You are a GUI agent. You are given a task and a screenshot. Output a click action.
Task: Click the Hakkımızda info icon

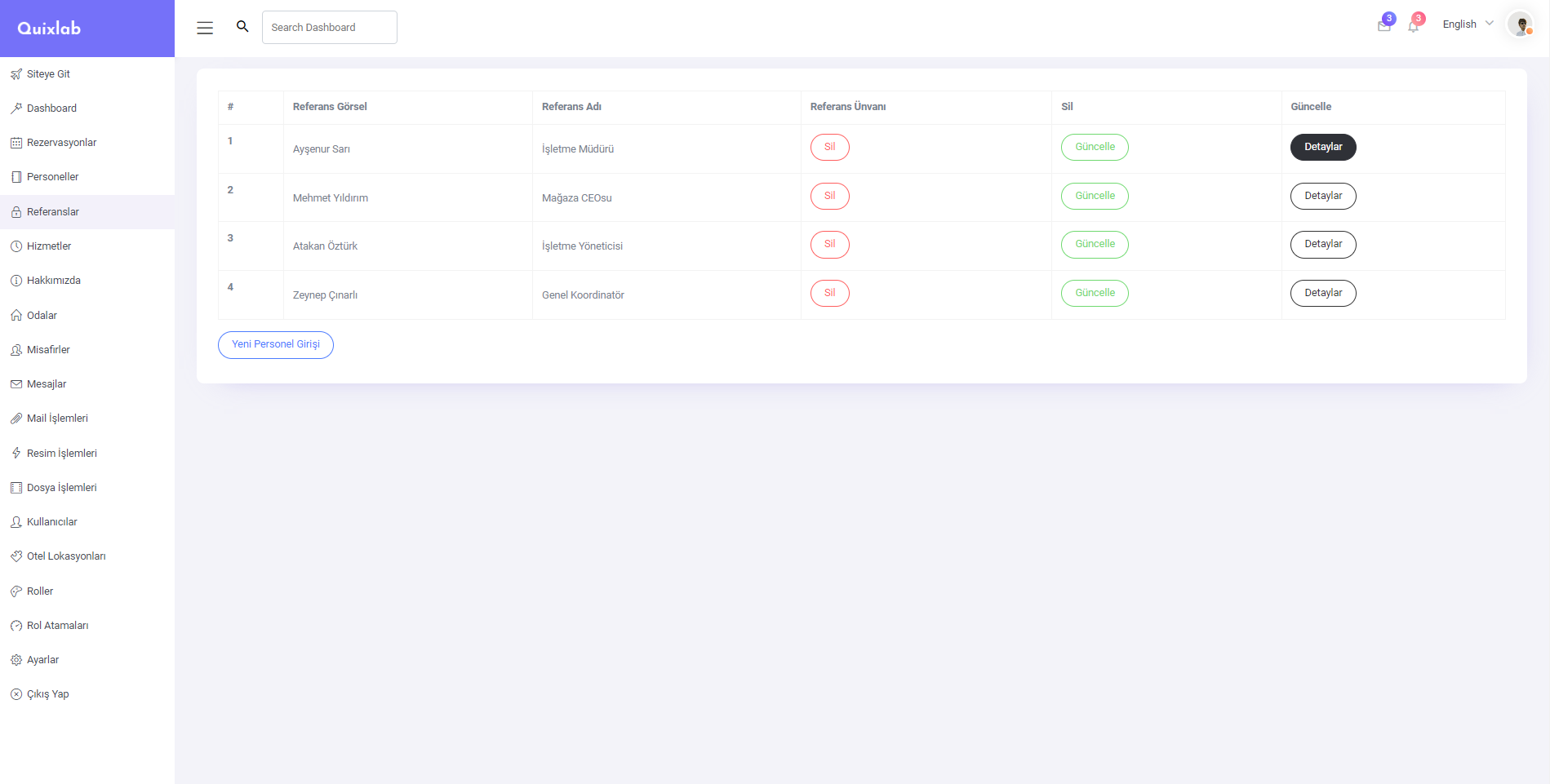16,281
